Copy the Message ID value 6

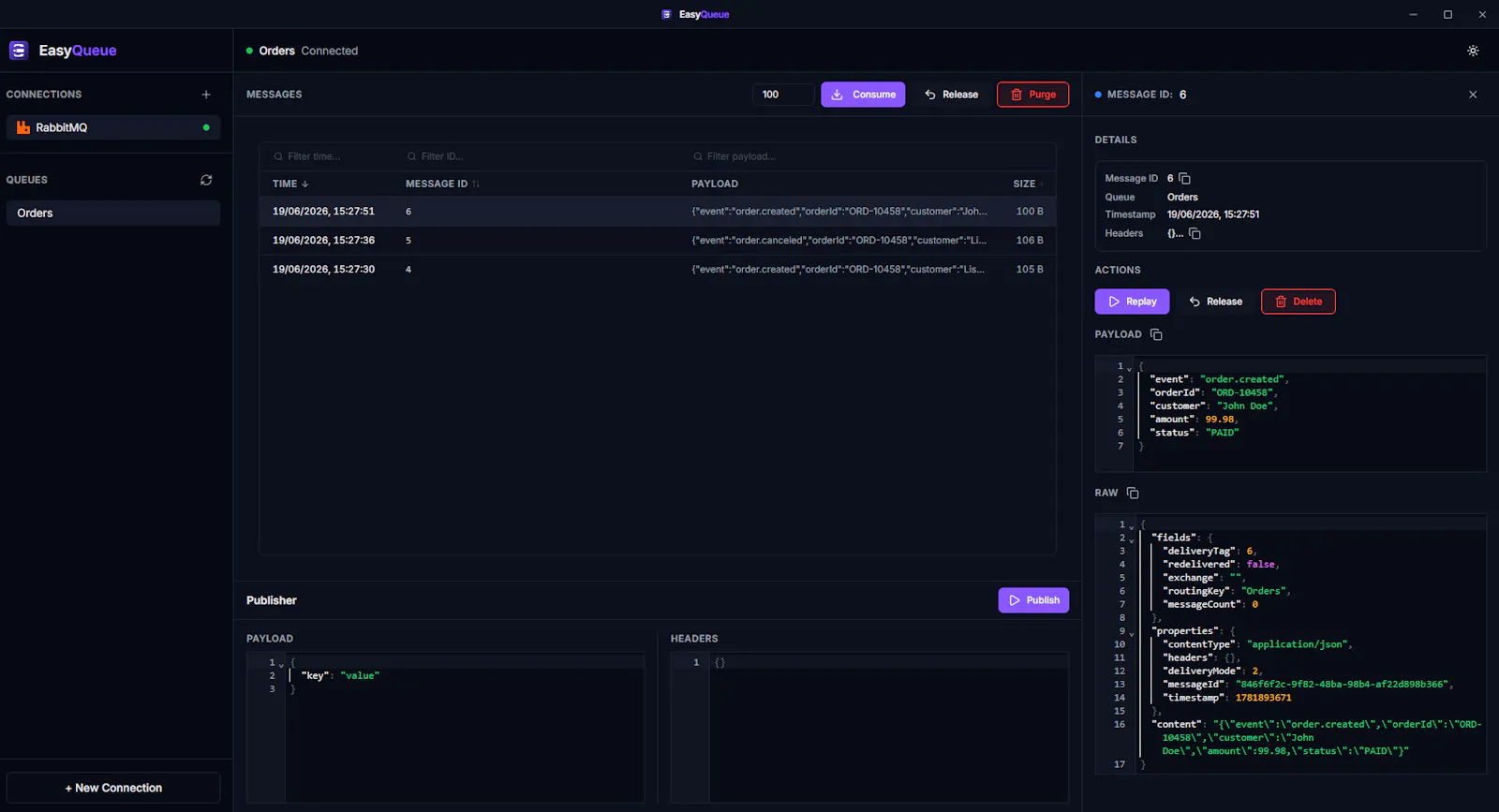(x=1185, y=178)
